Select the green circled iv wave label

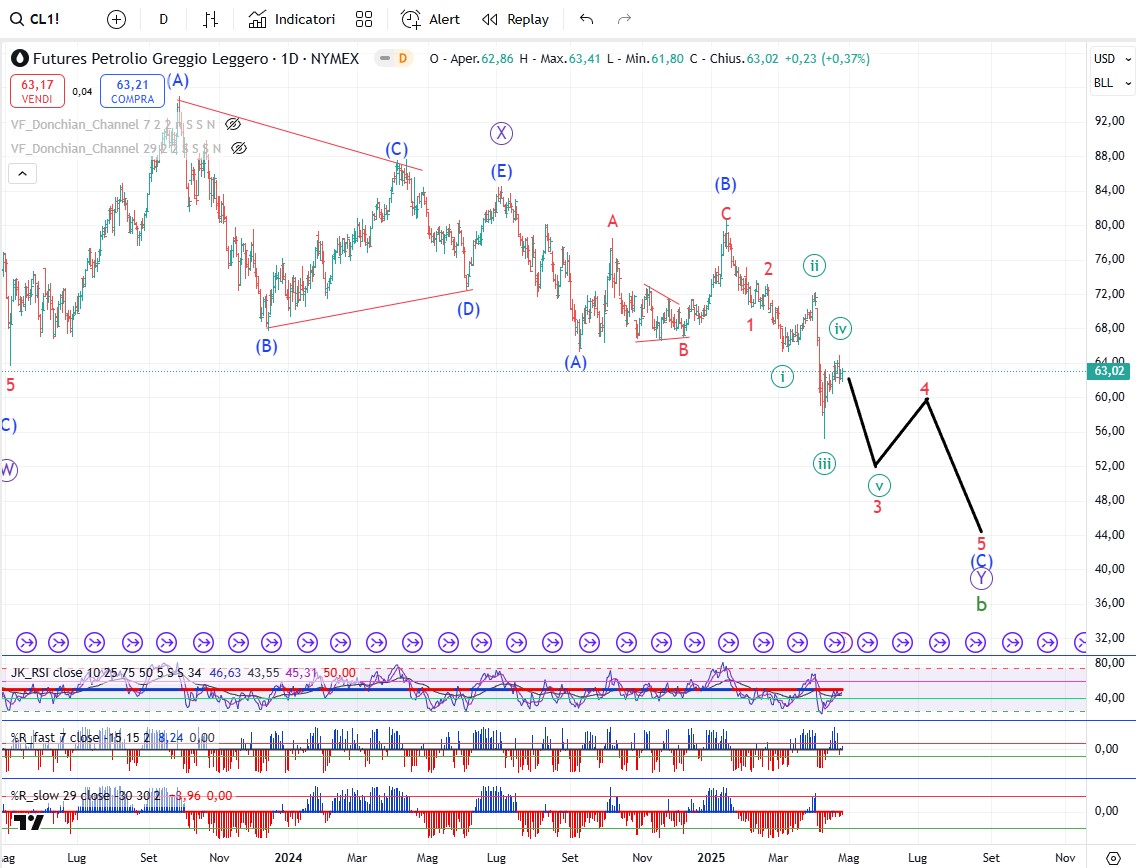click(840, 329)
